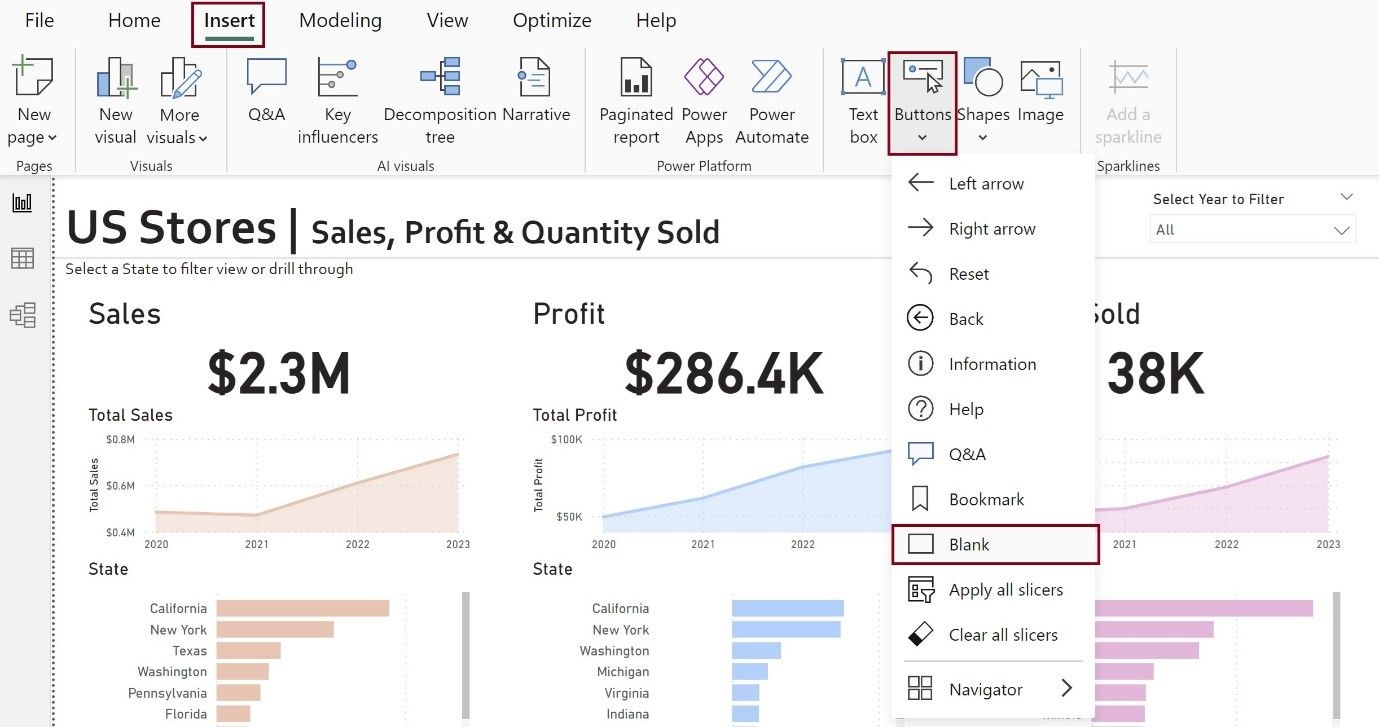The height and width of the screenshot is (727, 1379).
Task: Choose the Back button option
Action: pos(994,319)
